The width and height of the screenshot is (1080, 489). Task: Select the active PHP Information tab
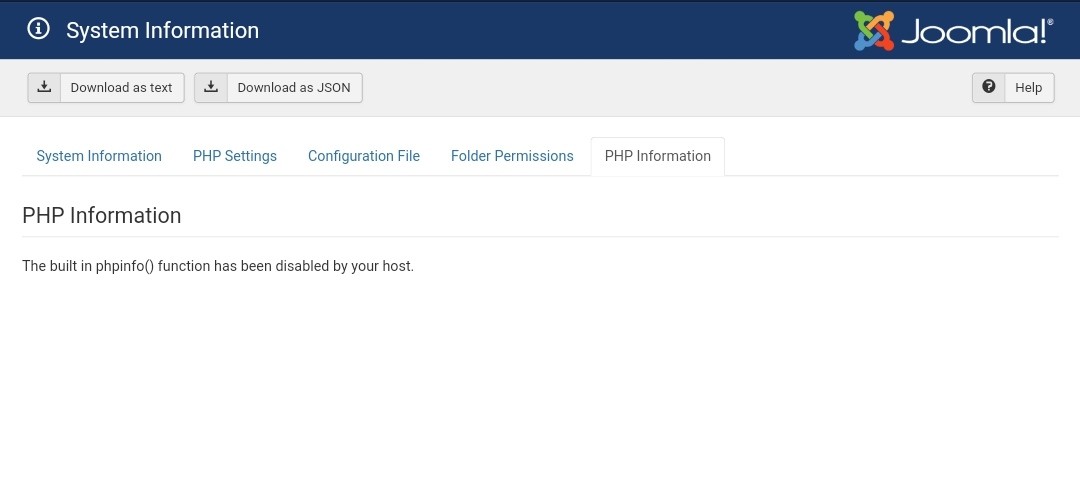(658, 156)
